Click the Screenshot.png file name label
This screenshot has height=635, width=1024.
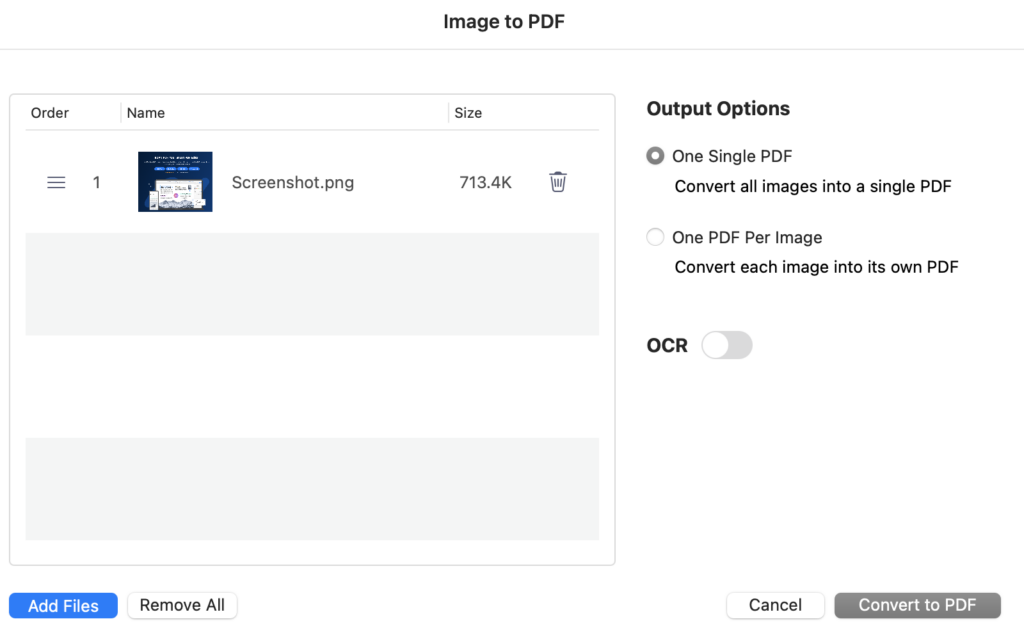(292, 182)
